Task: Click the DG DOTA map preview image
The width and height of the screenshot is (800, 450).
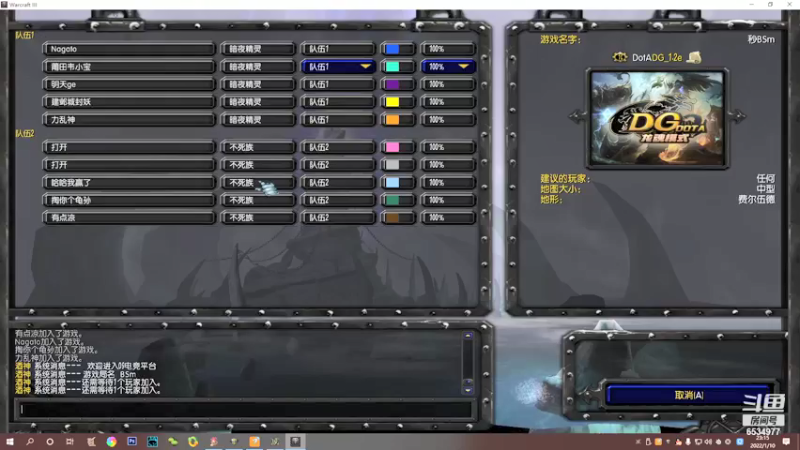Action: click(x=657, y=118)
